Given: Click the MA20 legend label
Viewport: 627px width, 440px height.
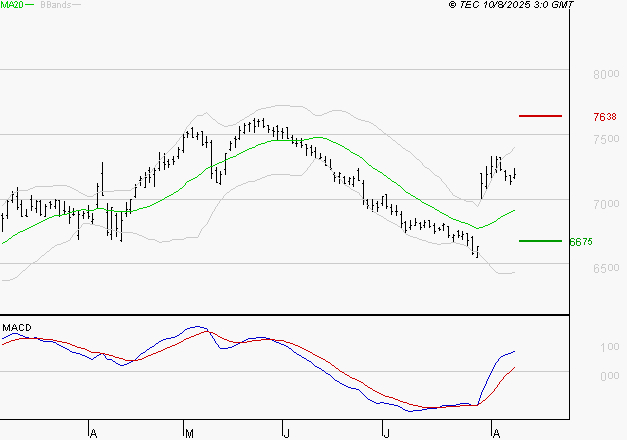Looking at the screenshot, I should (x=12, y=5).
